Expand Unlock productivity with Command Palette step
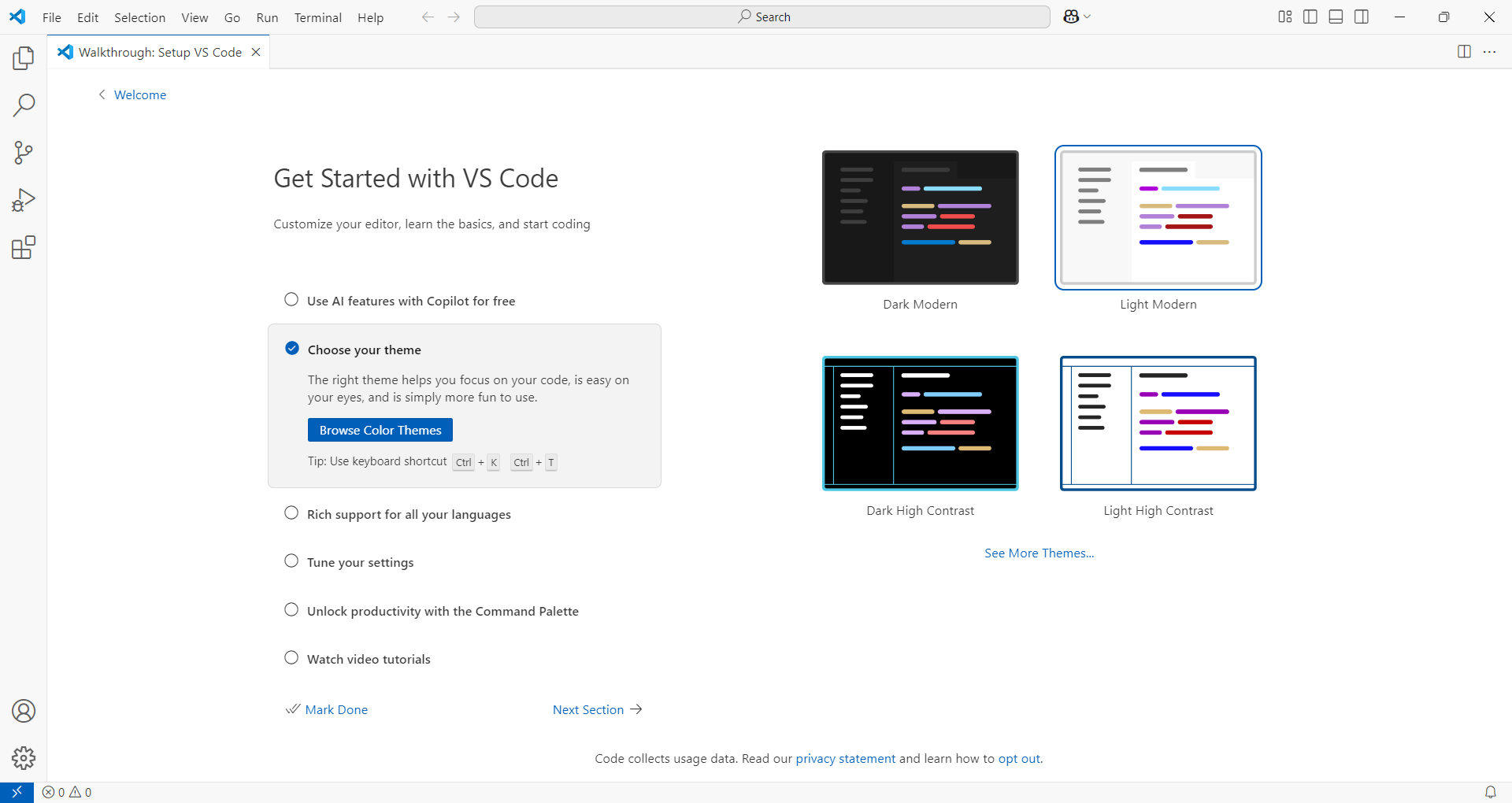The height and width of the screenshot is (803, 1512). pos(443,611)
